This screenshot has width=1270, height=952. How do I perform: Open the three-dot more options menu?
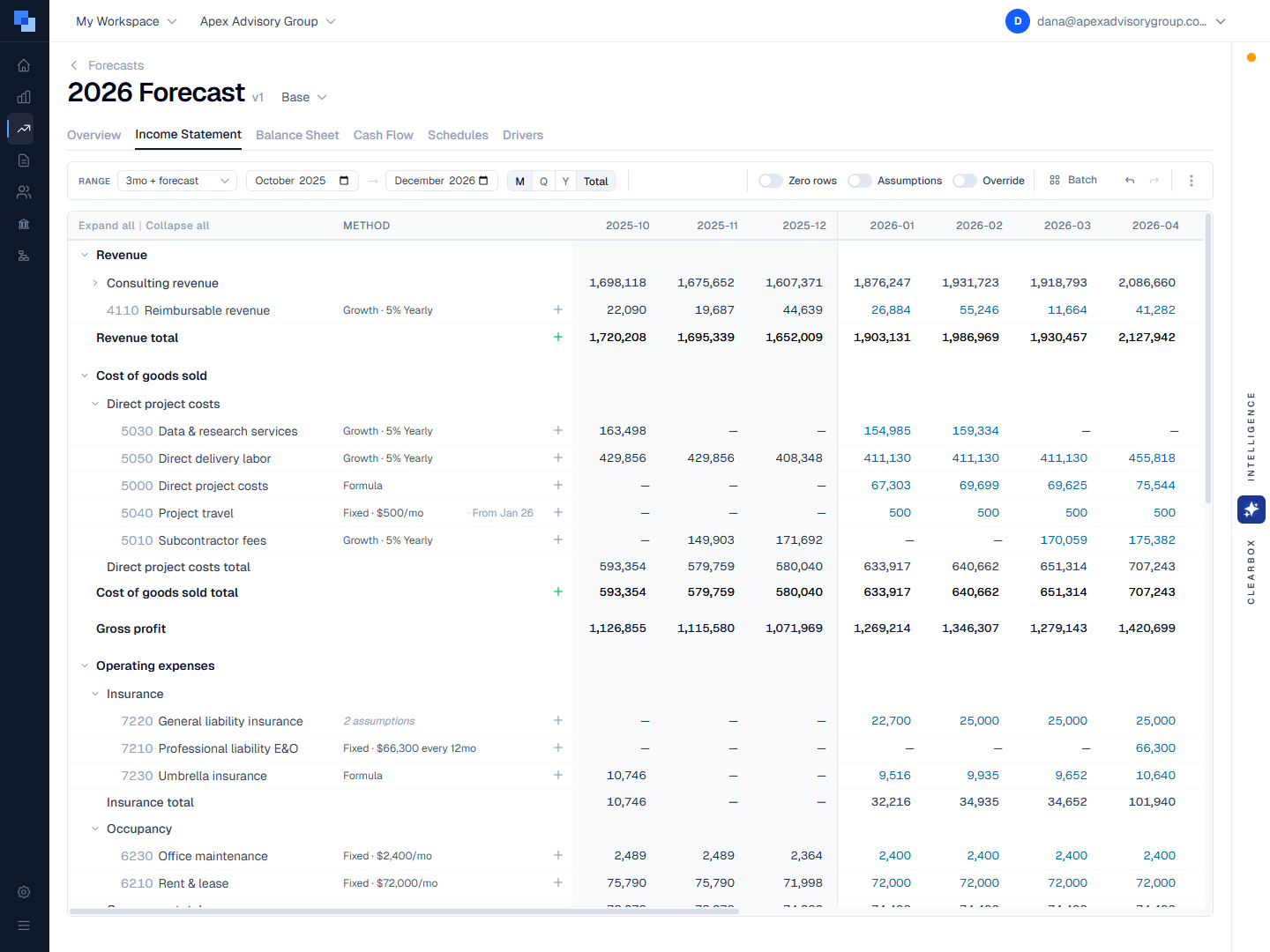point(1192,181)
